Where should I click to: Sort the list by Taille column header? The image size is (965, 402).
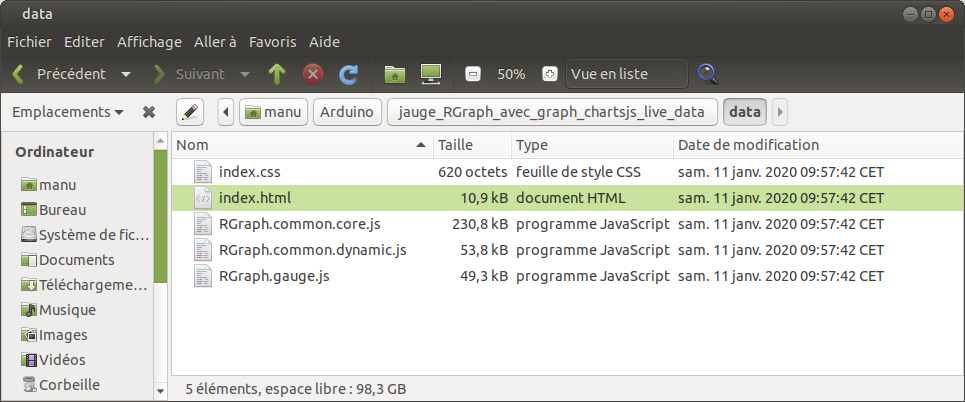(x=472, y=145)
